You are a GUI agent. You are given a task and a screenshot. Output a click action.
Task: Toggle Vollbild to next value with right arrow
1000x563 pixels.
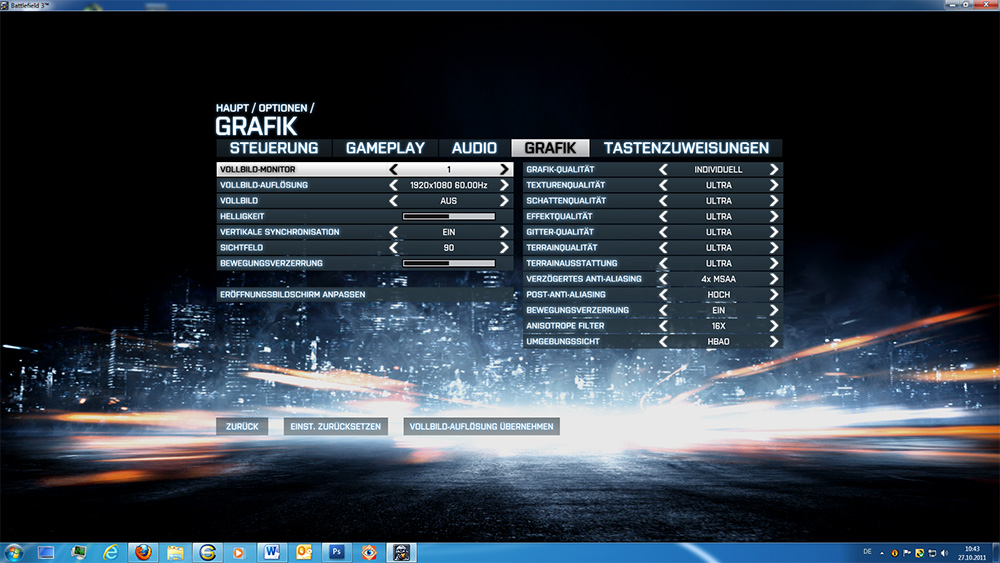click(x=504, y=201)
